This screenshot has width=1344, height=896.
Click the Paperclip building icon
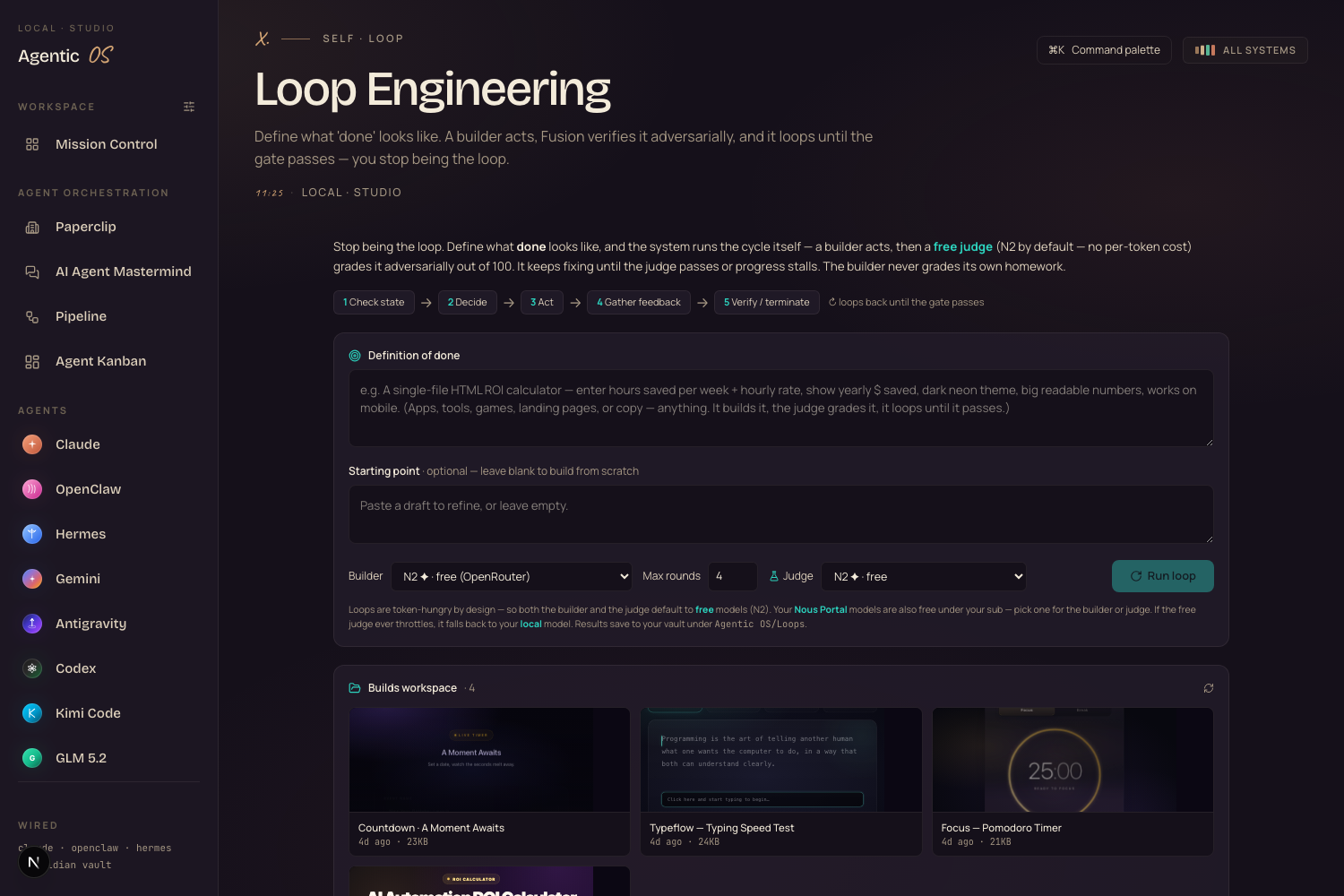[32, 227]
